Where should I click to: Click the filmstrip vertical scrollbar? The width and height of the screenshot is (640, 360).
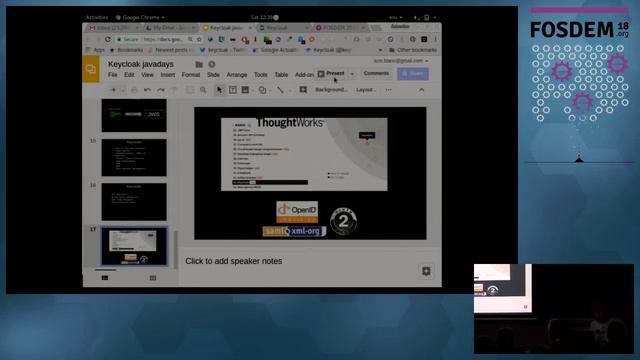176,250
